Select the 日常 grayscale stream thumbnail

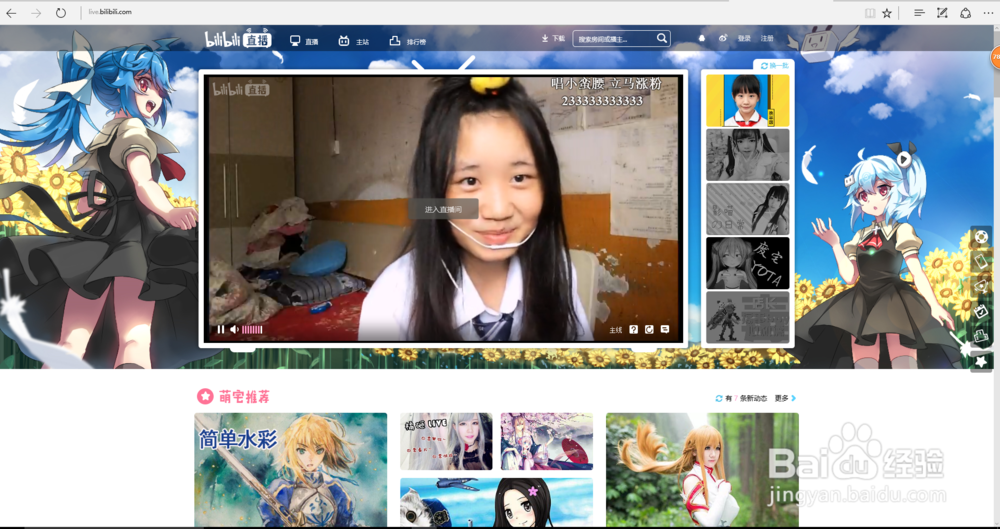747,209
